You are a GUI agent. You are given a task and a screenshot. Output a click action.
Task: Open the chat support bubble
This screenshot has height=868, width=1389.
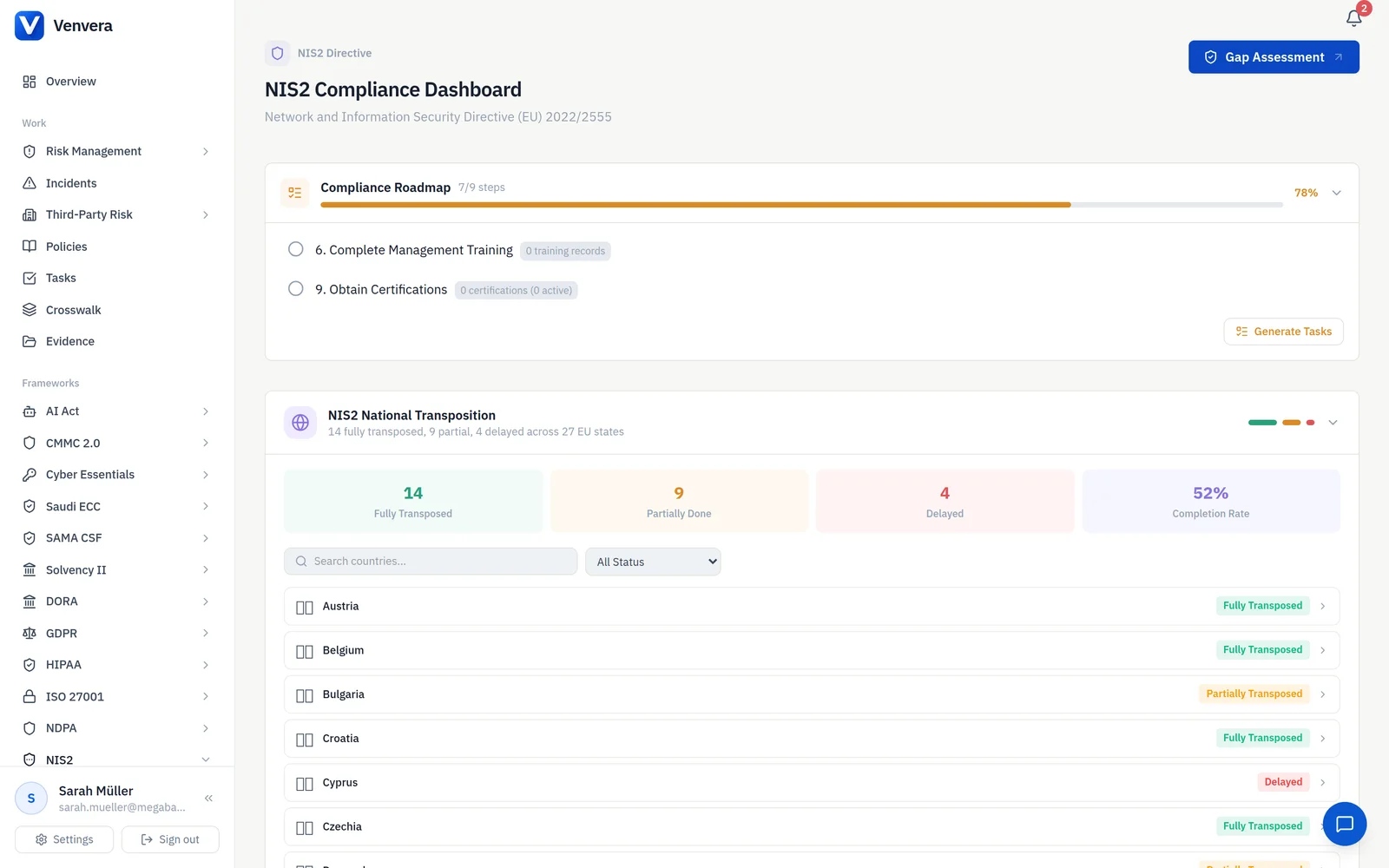1345,824
